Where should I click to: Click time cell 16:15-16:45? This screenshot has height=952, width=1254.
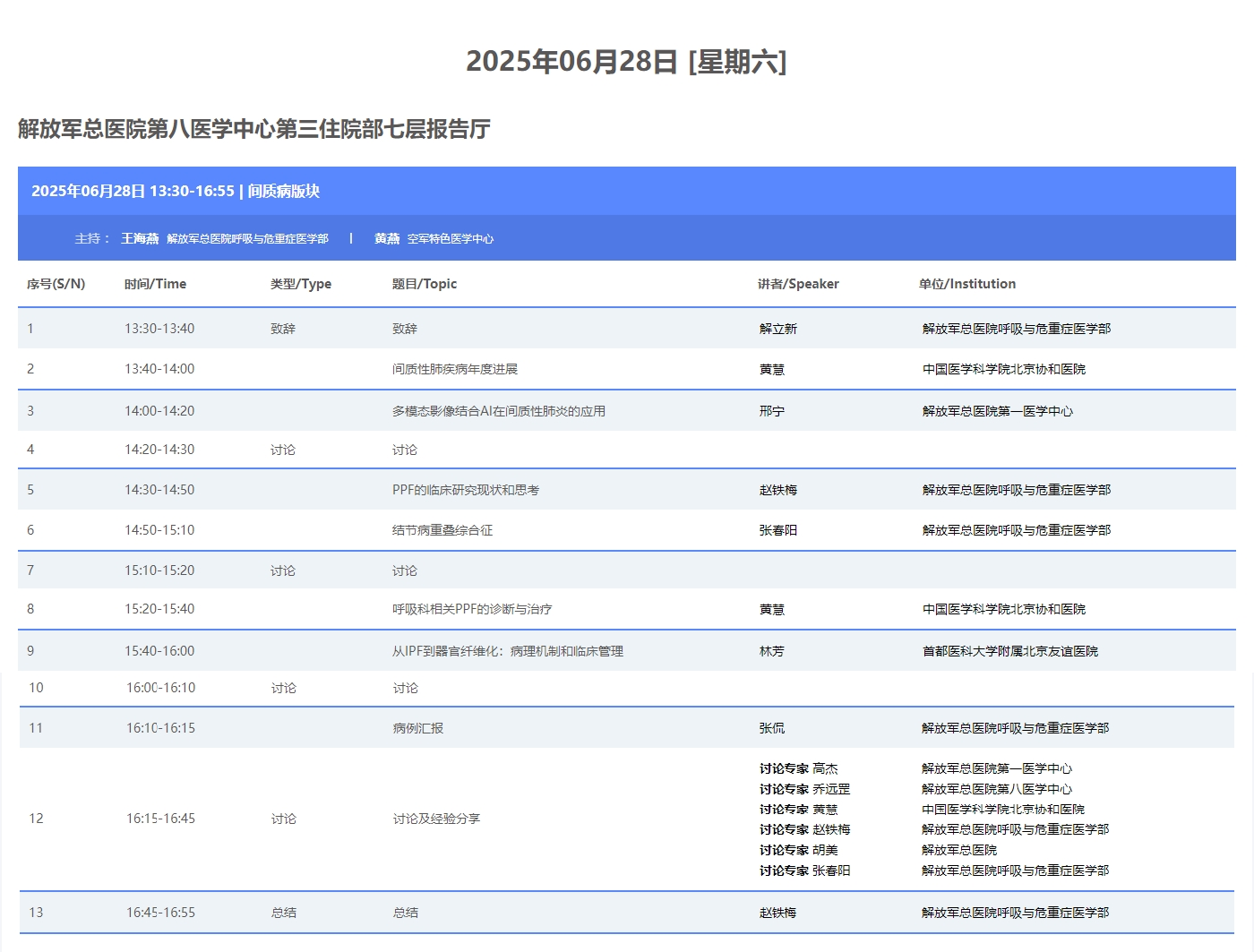point(161,819)
